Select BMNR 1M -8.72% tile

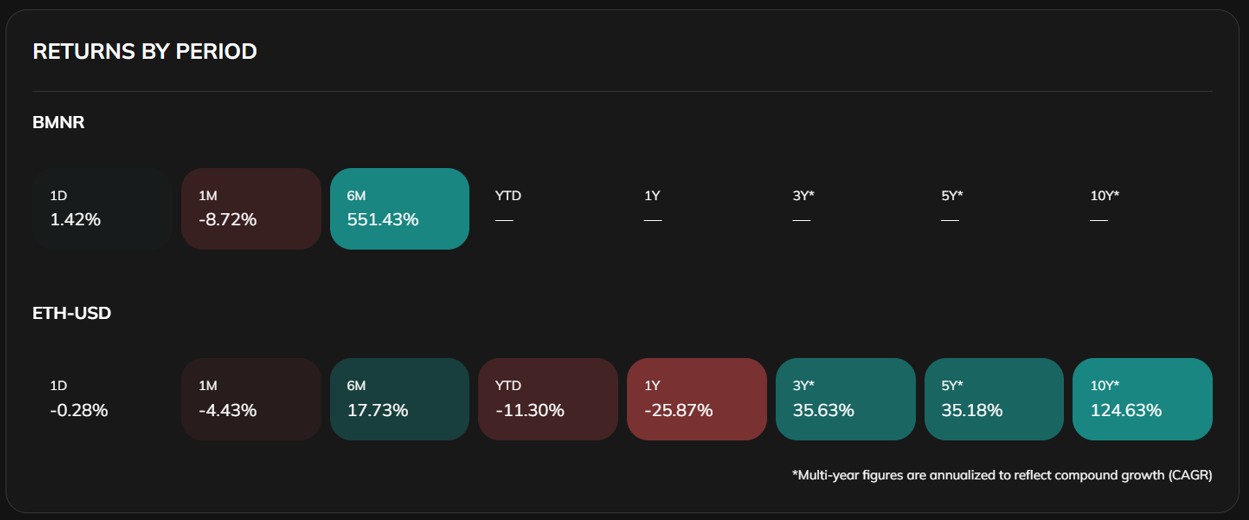coord(251,208)
